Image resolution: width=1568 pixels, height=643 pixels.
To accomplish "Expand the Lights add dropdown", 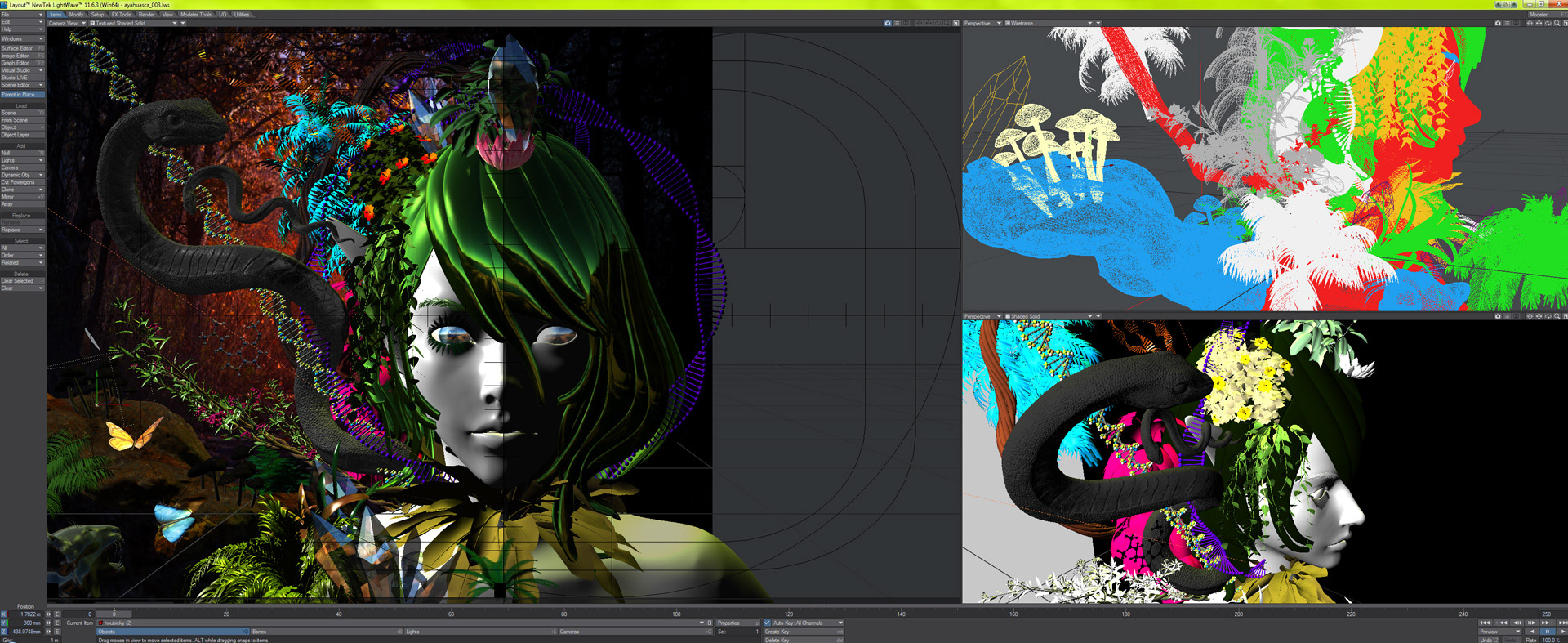I will [x=23, y=160].
